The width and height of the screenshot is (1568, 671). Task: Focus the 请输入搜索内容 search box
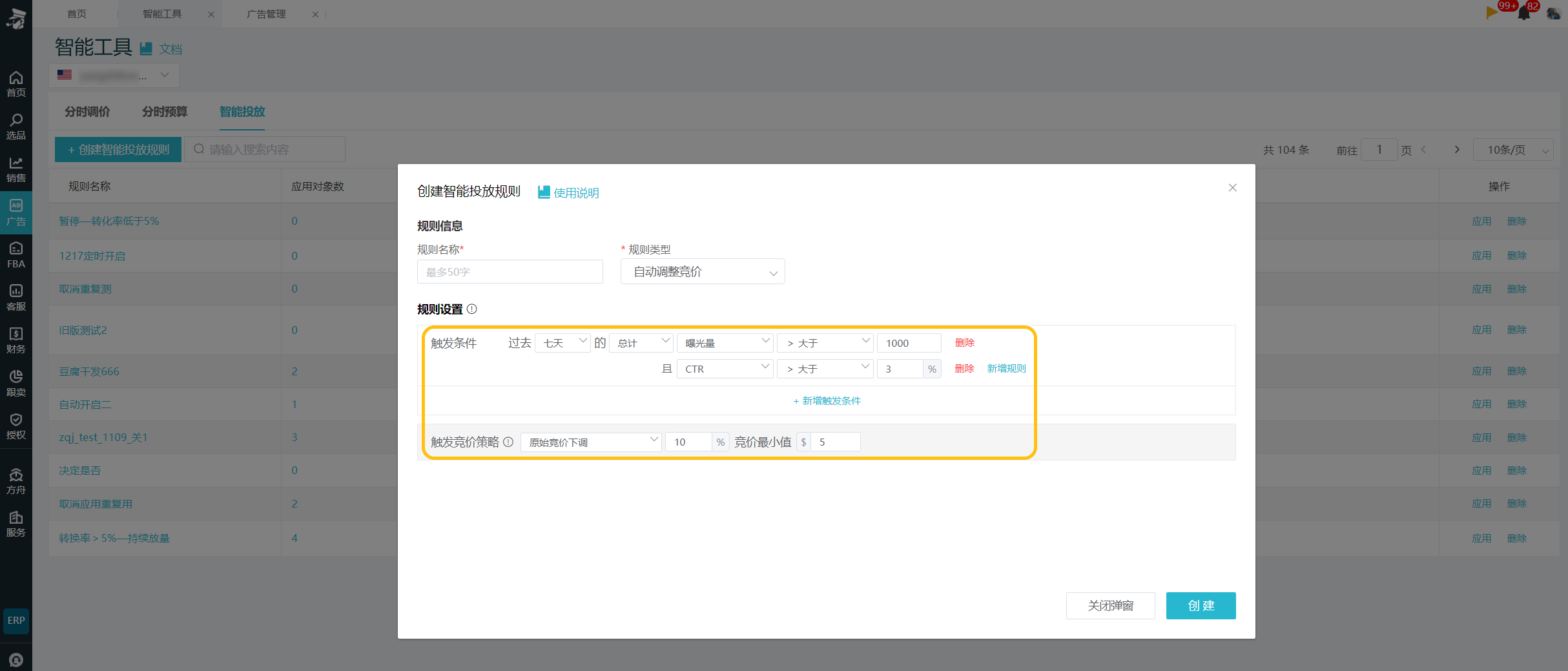265,149
